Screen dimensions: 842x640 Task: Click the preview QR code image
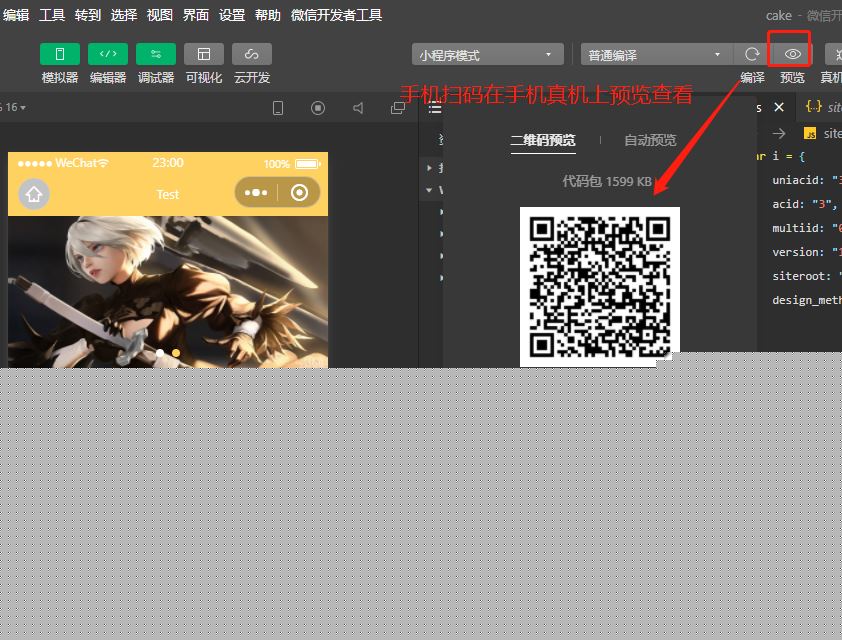point(599,286)
